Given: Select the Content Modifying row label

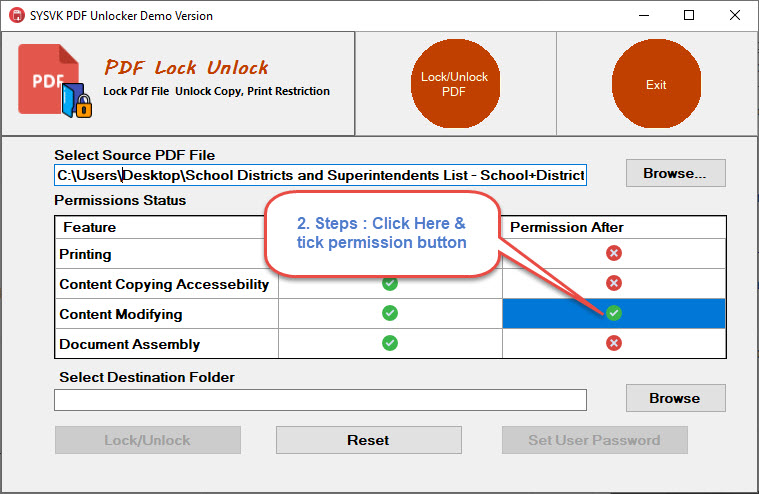Looking at the screenshot, I should (121, 314).
